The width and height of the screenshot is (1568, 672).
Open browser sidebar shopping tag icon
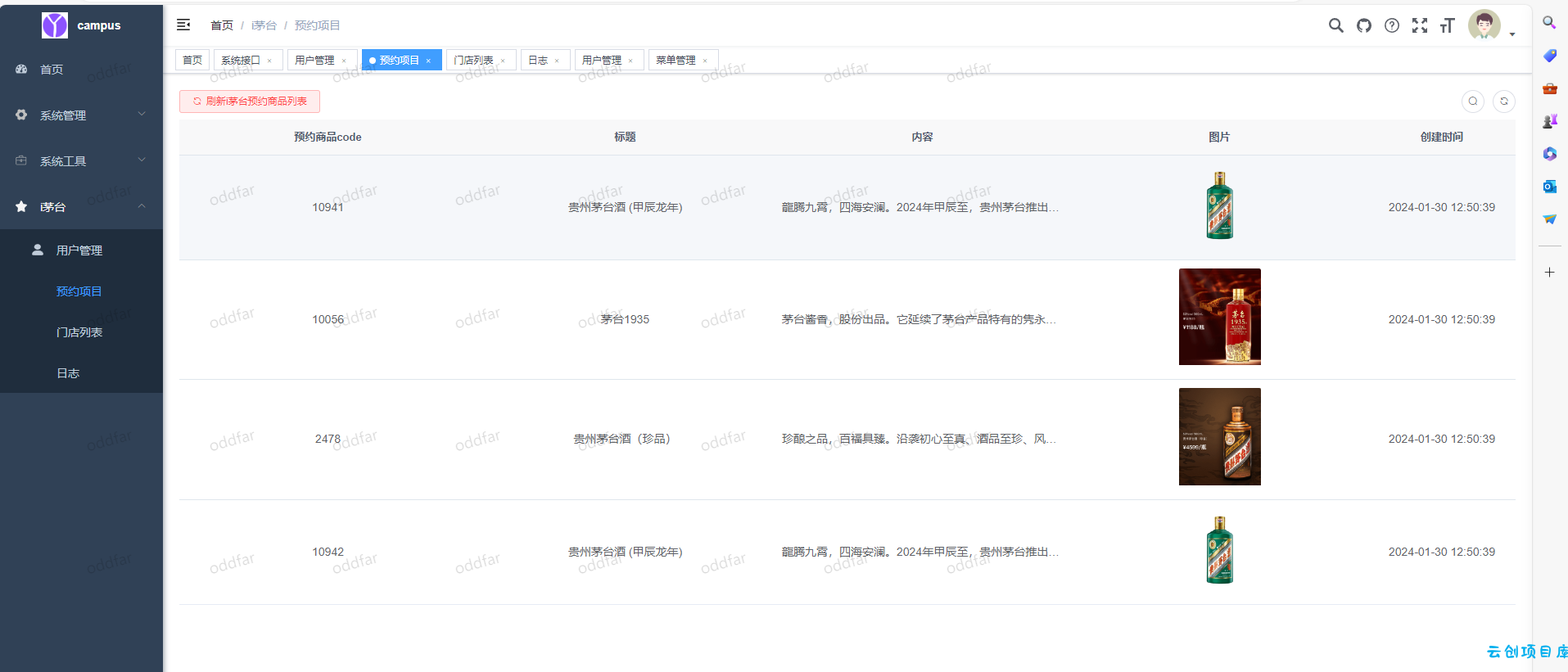tap(1549, 56)
